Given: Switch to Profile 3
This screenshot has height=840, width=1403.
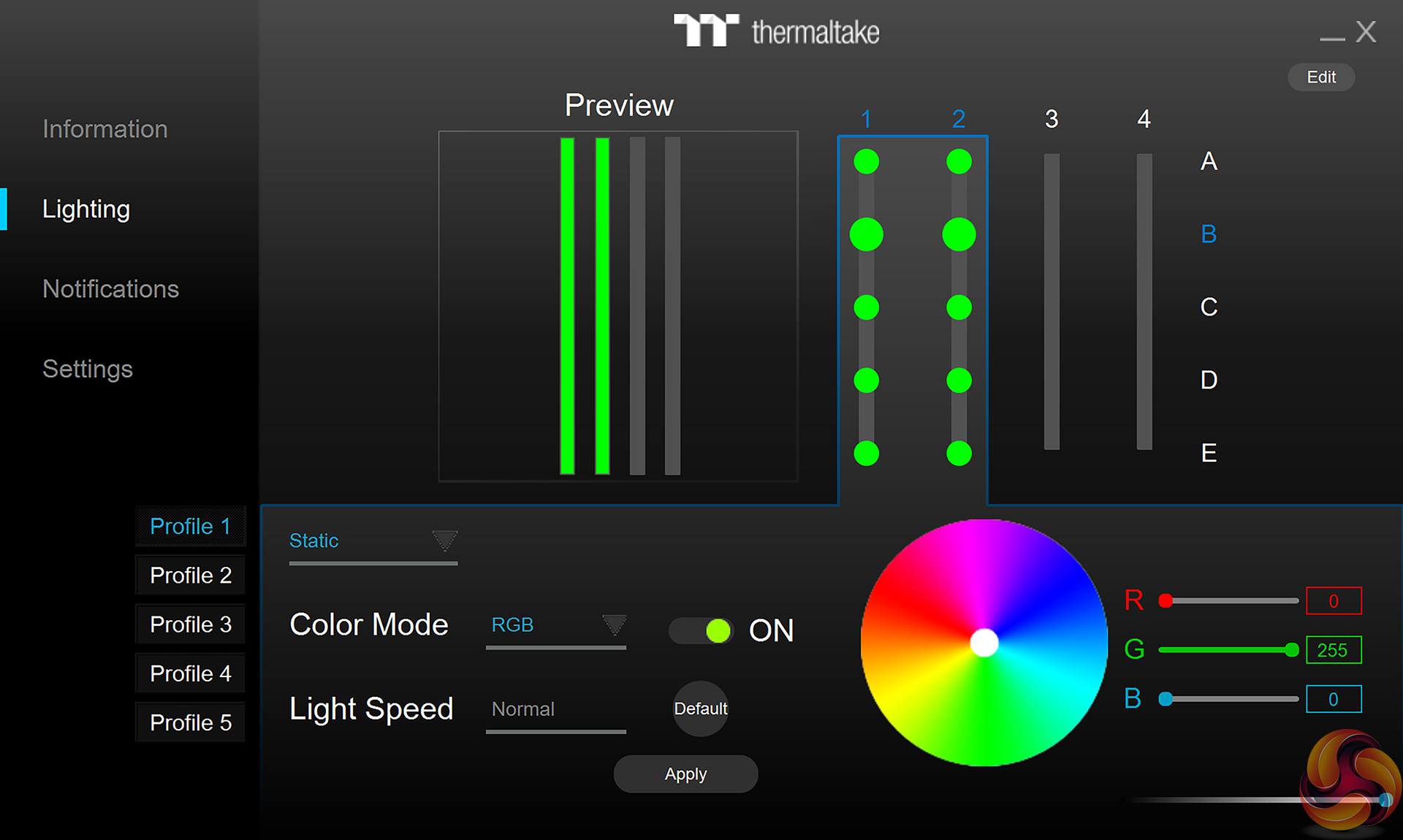Looking at the screenshot, I should click(190, 625).
